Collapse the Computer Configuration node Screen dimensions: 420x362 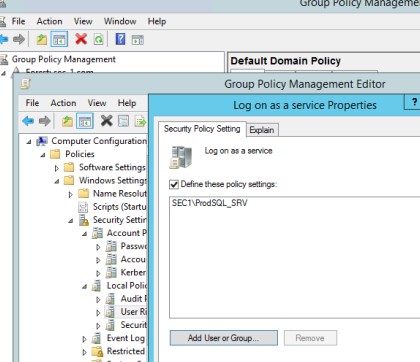(29, 142)
